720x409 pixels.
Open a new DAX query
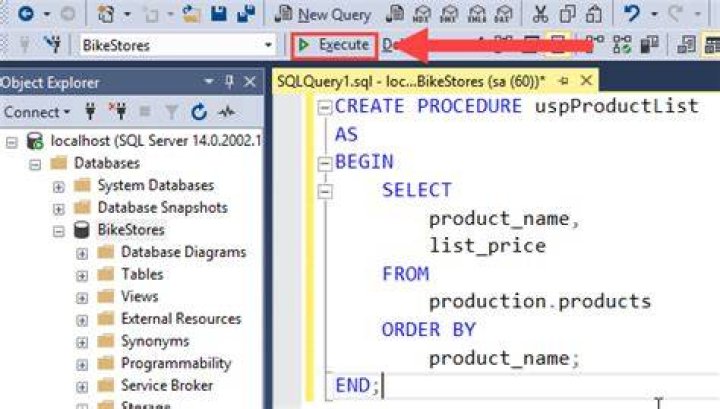(x=503, y=14)
